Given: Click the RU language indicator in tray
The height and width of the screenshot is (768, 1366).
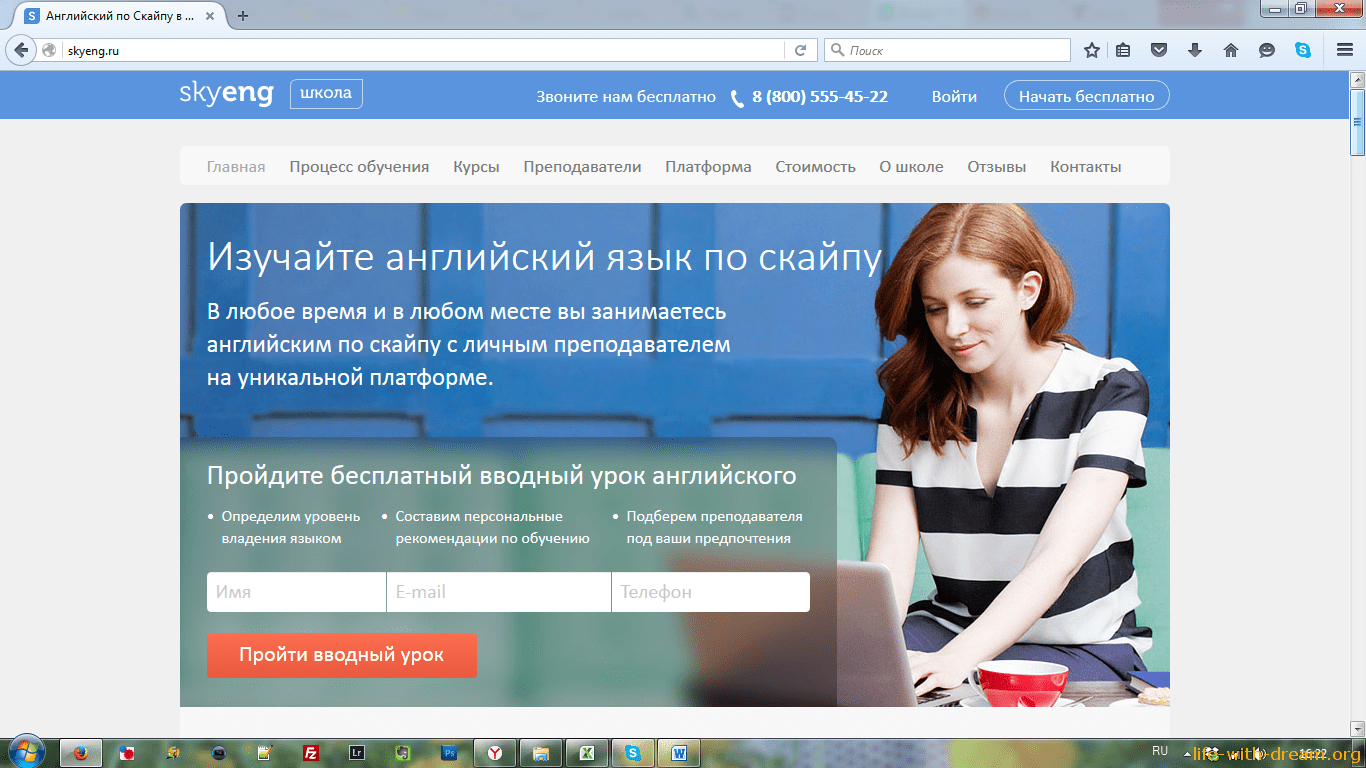Looking at the screenshot, I should [1160, 750].
